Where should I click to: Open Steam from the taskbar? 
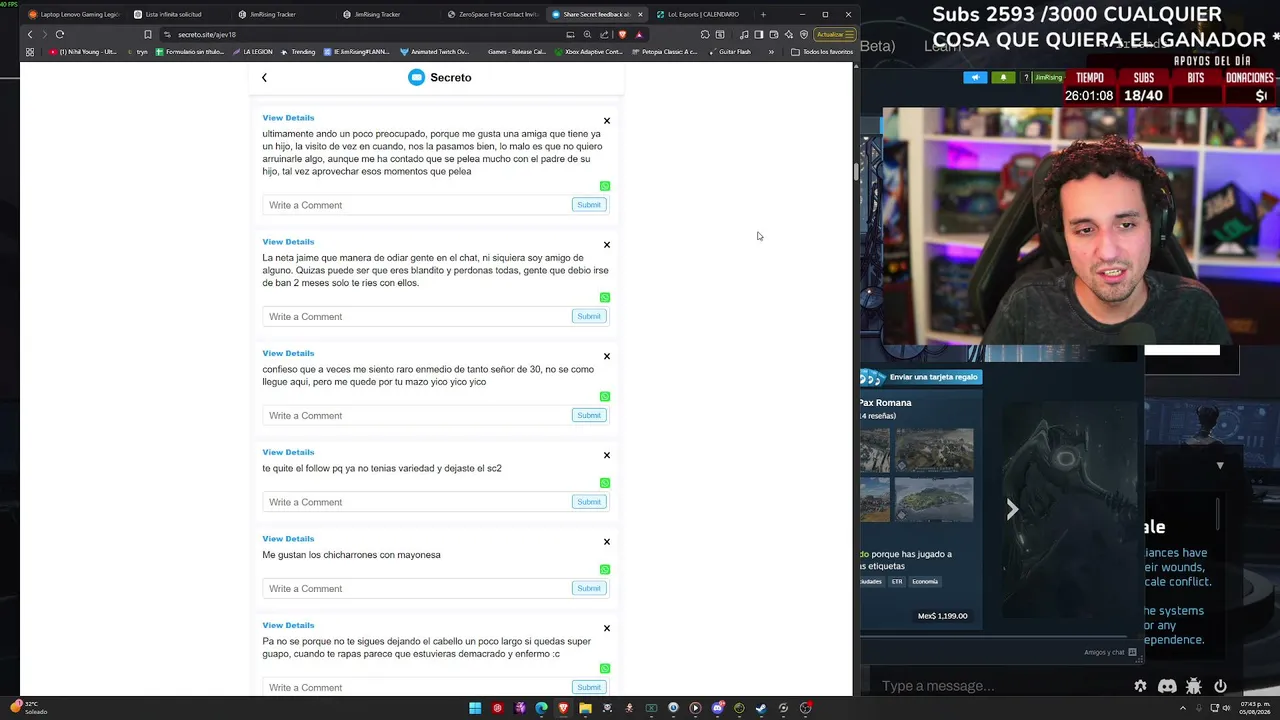click(761, 708)
